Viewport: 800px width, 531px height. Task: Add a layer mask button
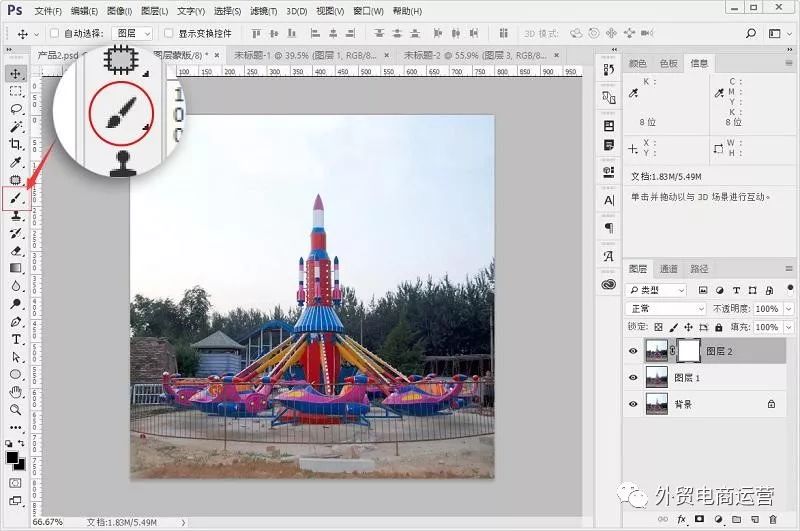coord(699,519)
